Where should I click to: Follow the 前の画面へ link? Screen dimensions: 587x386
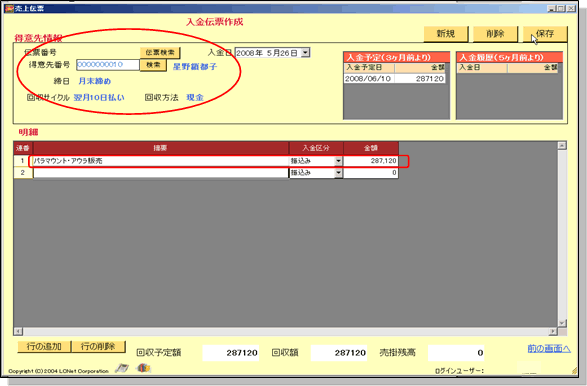pyautogui.click(x=549, y=349)
